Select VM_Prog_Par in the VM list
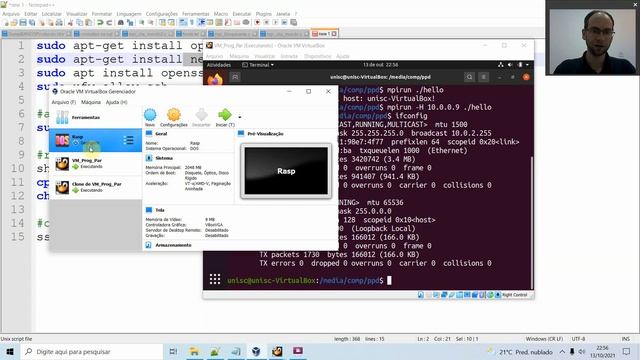The image size is (640, 360). 96,164
